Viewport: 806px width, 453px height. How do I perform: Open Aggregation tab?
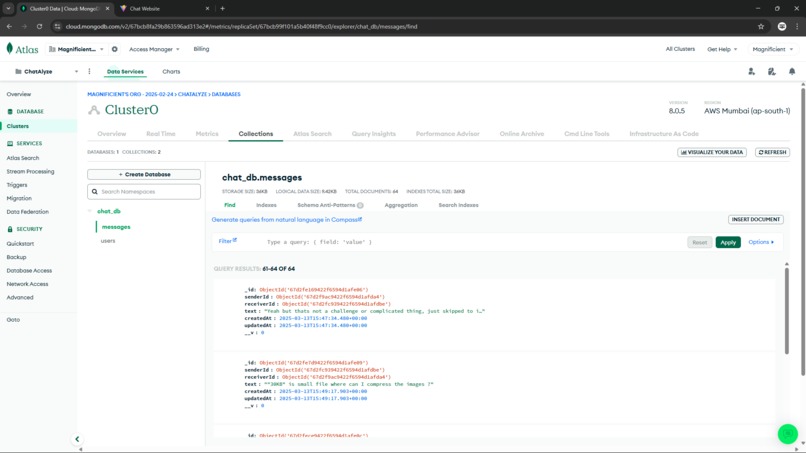tap(401, 205)
